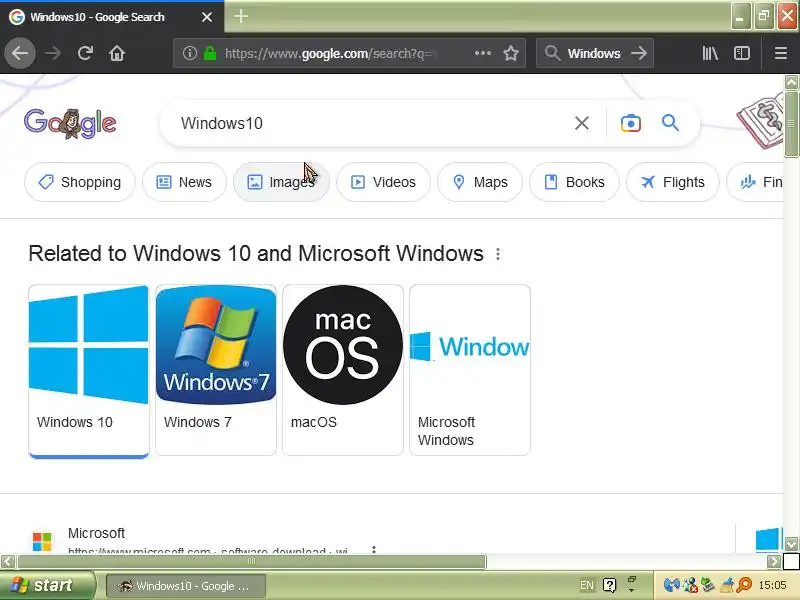Open the Microsoft search result
Image resolution: width=800 pixels, height=600 pixels.
point(96,533)
